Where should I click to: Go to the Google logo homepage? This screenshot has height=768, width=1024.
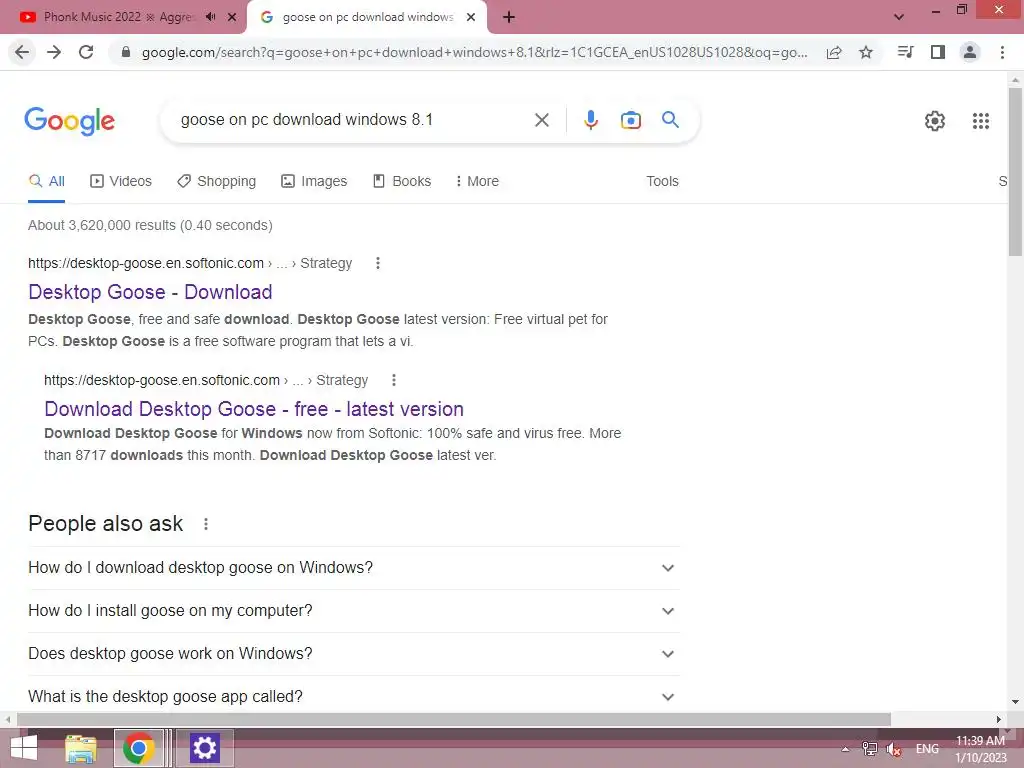[70, 121]
